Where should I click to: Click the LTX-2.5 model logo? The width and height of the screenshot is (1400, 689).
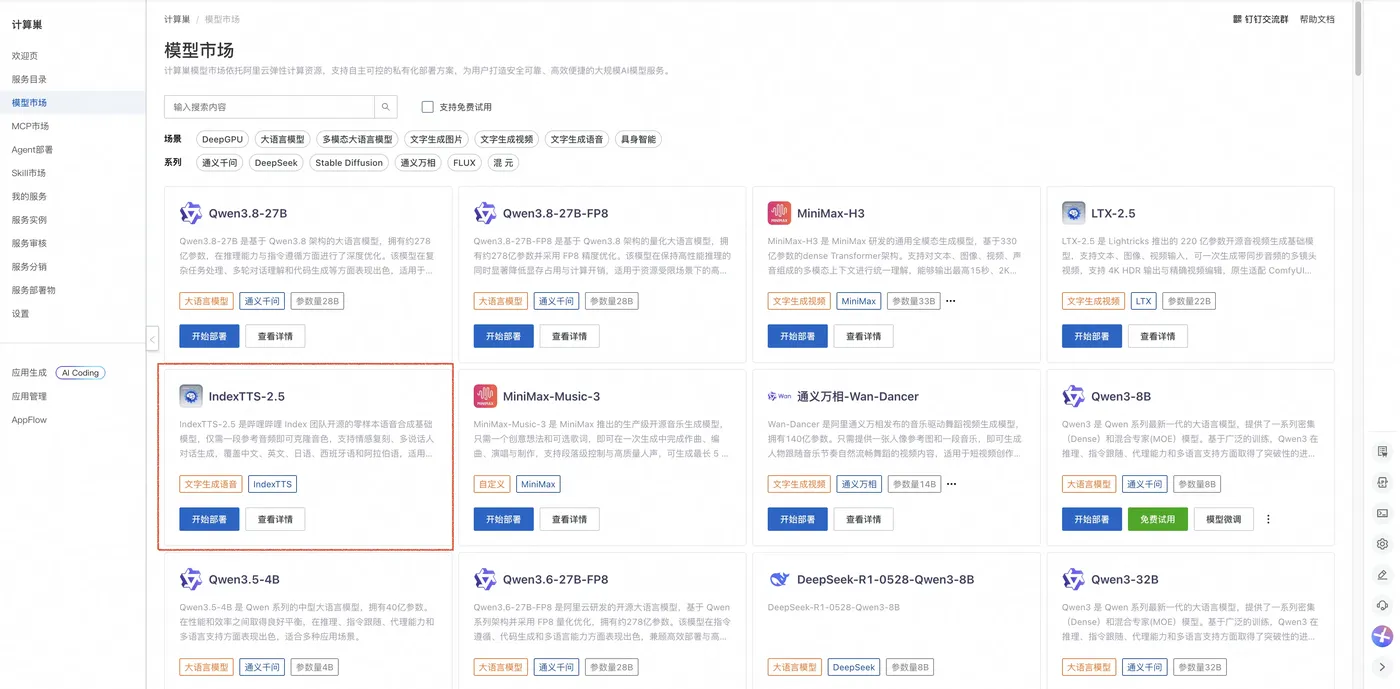[1073, 213]
